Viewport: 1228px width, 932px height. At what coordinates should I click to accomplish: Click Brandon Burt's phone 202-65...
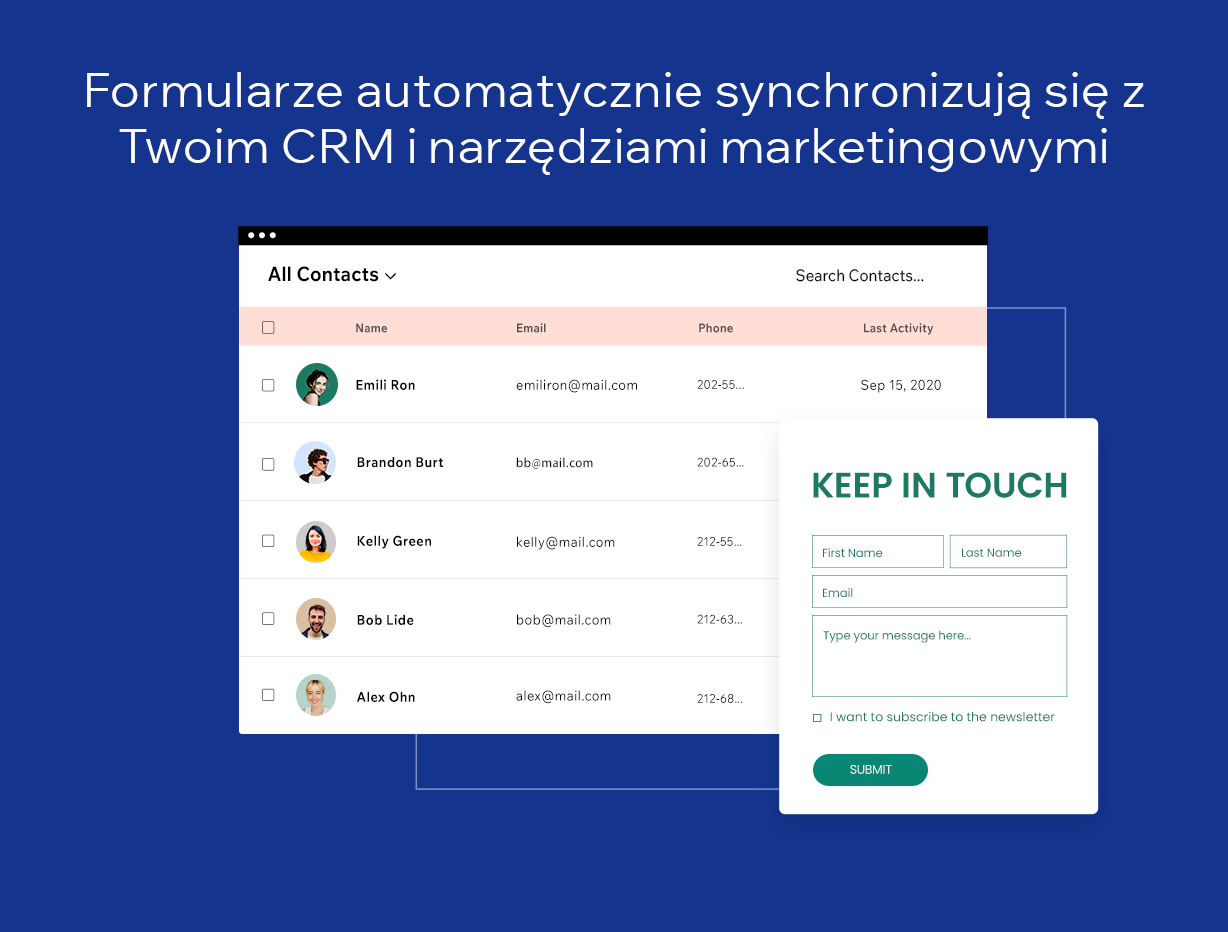720,463
